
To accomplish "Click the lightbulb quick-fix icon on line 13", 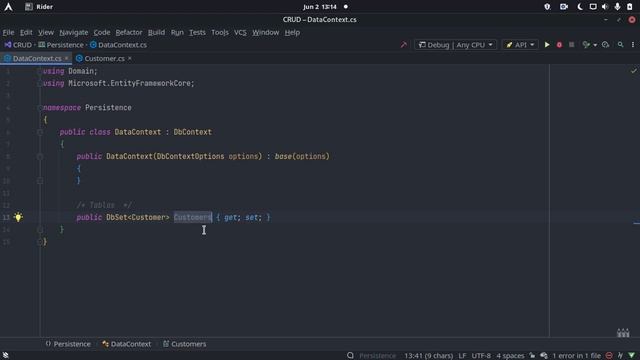I will click(x=18, y=217).
